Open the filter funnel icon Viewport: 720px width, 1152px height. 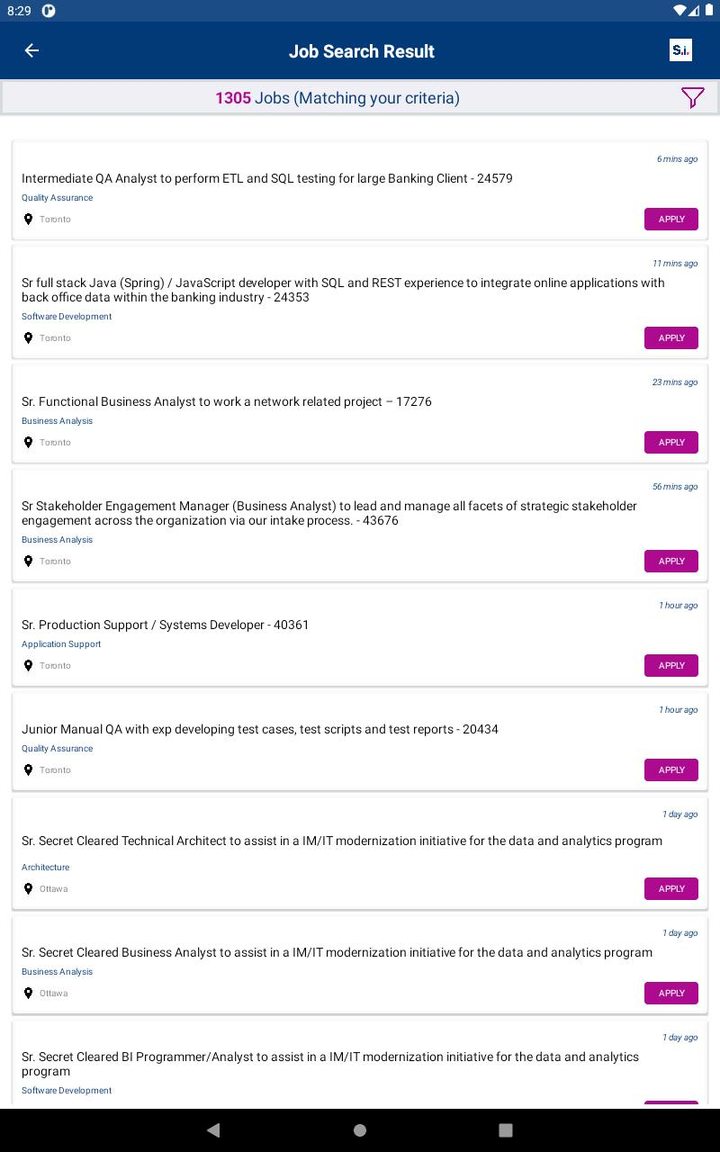click(692, 97)
